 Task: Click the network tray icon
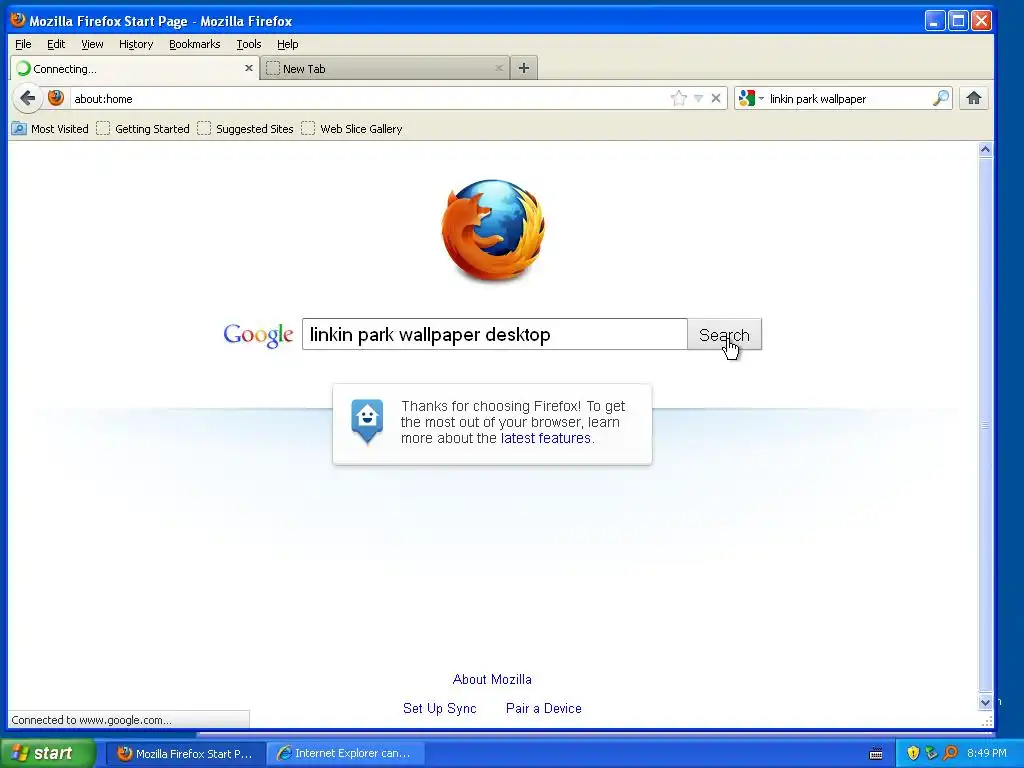(x=931, y=753)
